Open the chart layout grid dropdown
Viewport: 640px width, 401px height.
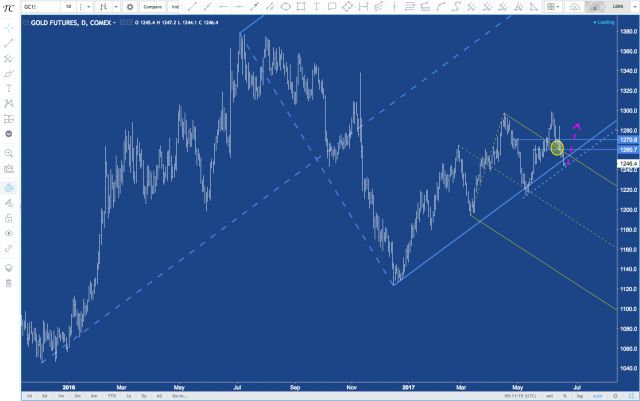553,7
